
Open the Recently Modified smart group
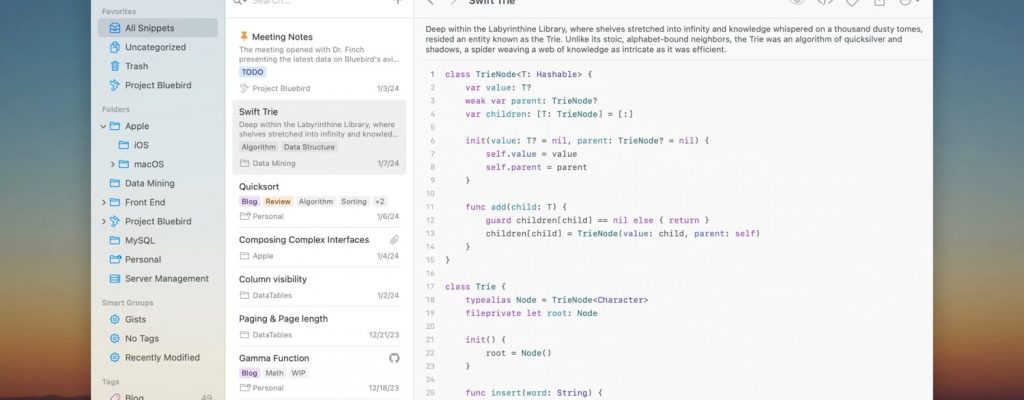160,357
